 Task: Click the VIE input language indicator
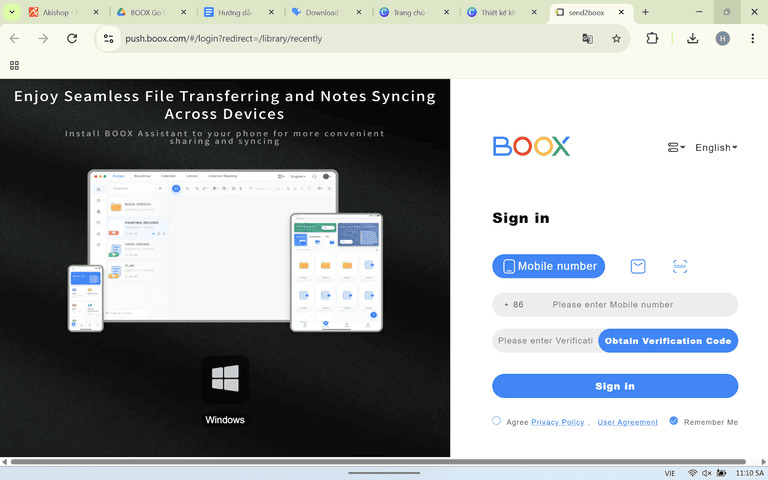670,473
